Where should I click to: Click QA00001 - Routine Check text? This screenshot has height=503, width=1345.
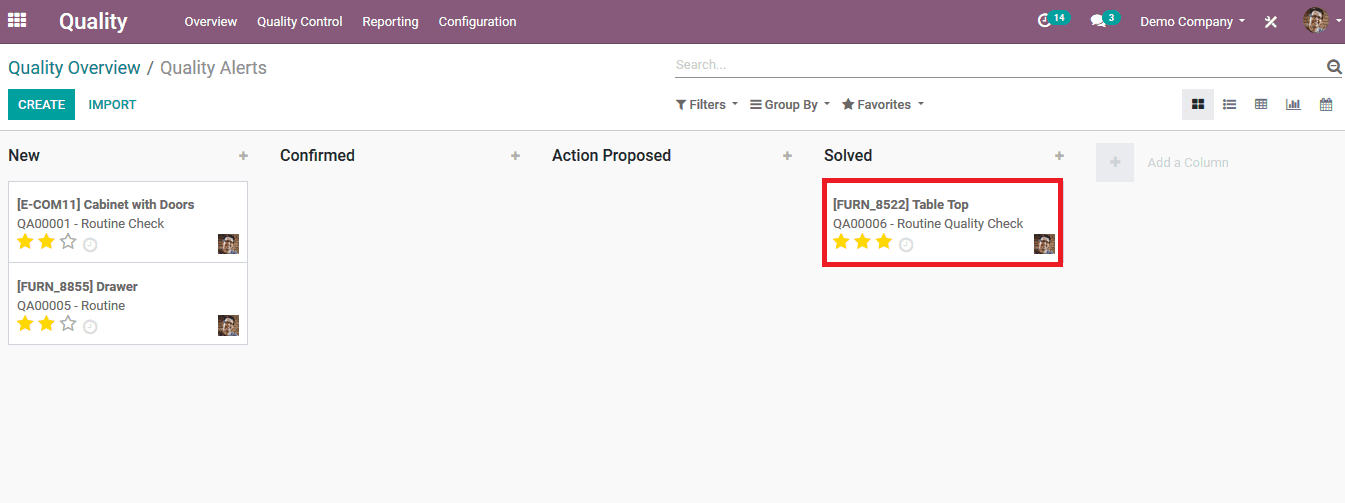(90, 224)
